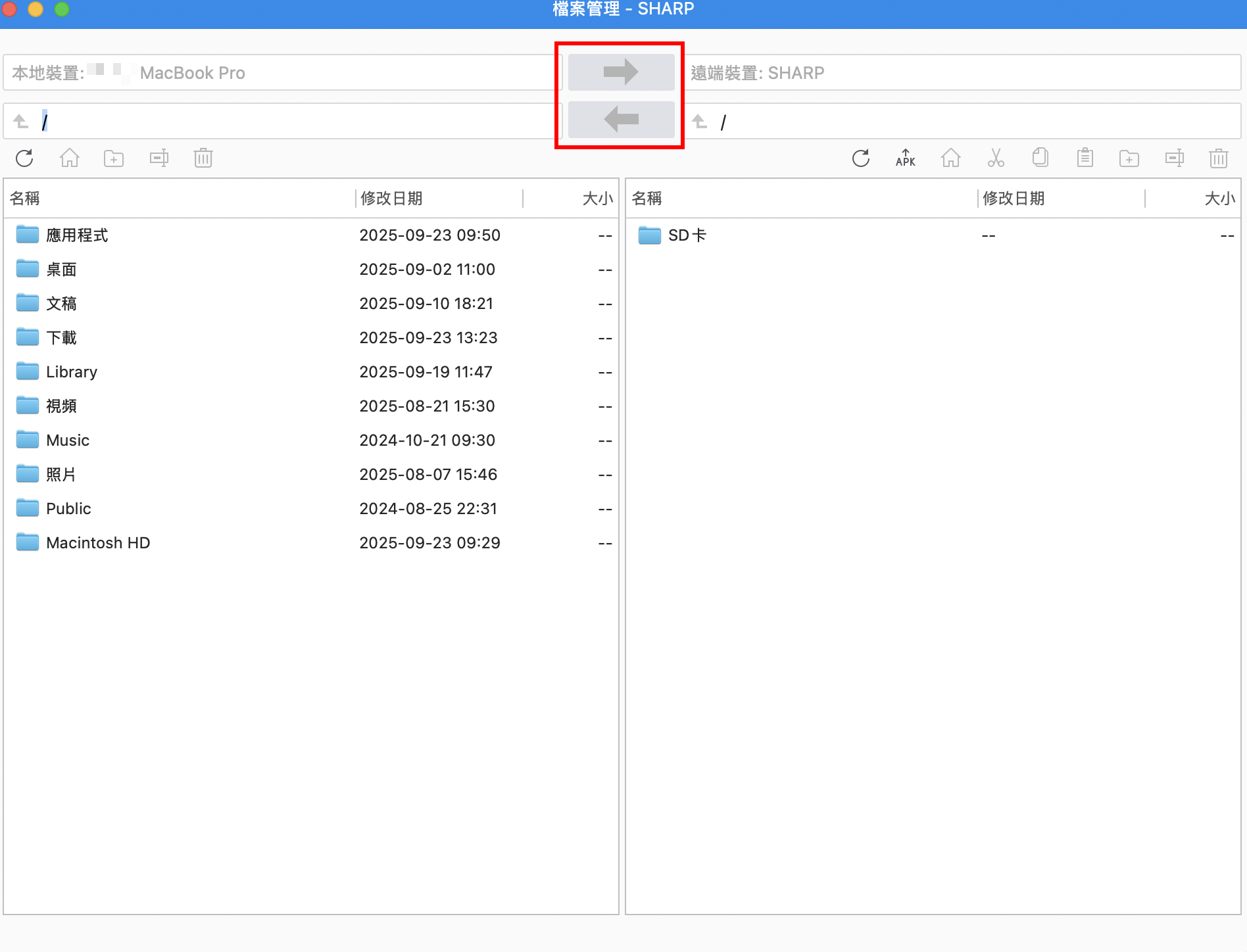
Task: Click the install APK icon
Action: tap(906, 158)
